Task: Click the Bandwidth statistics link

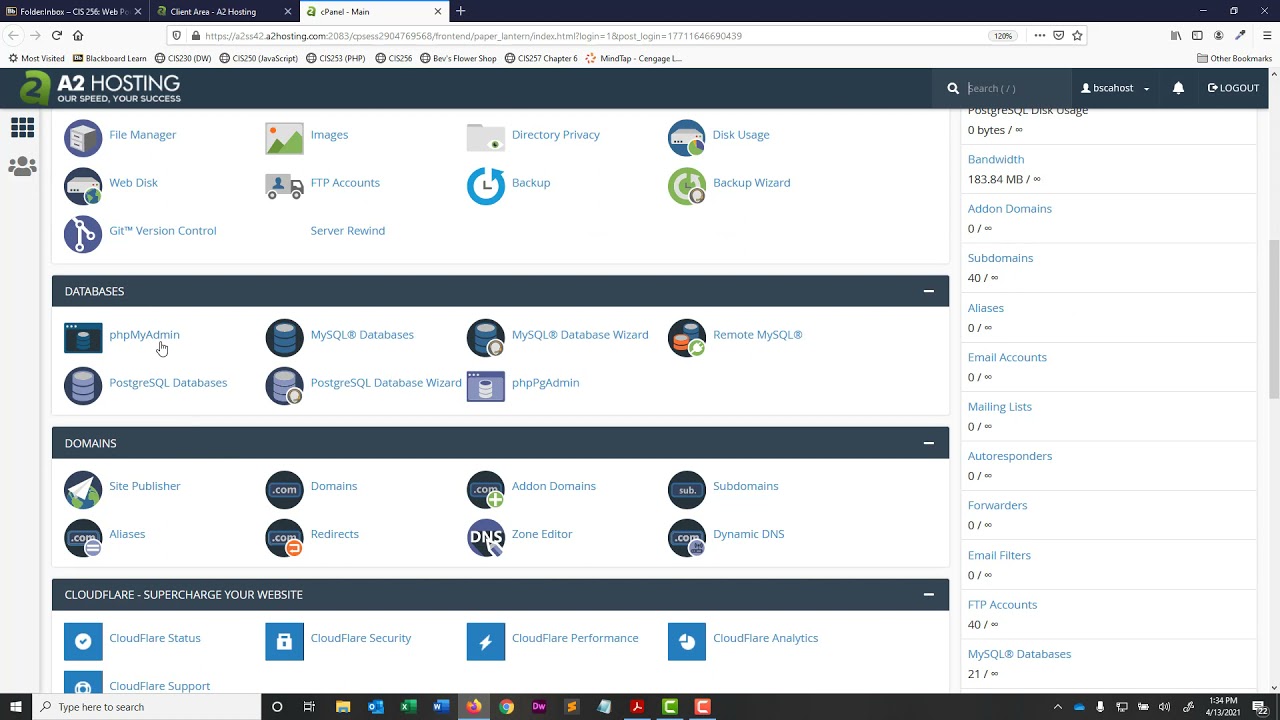Action: pos(996,159)
